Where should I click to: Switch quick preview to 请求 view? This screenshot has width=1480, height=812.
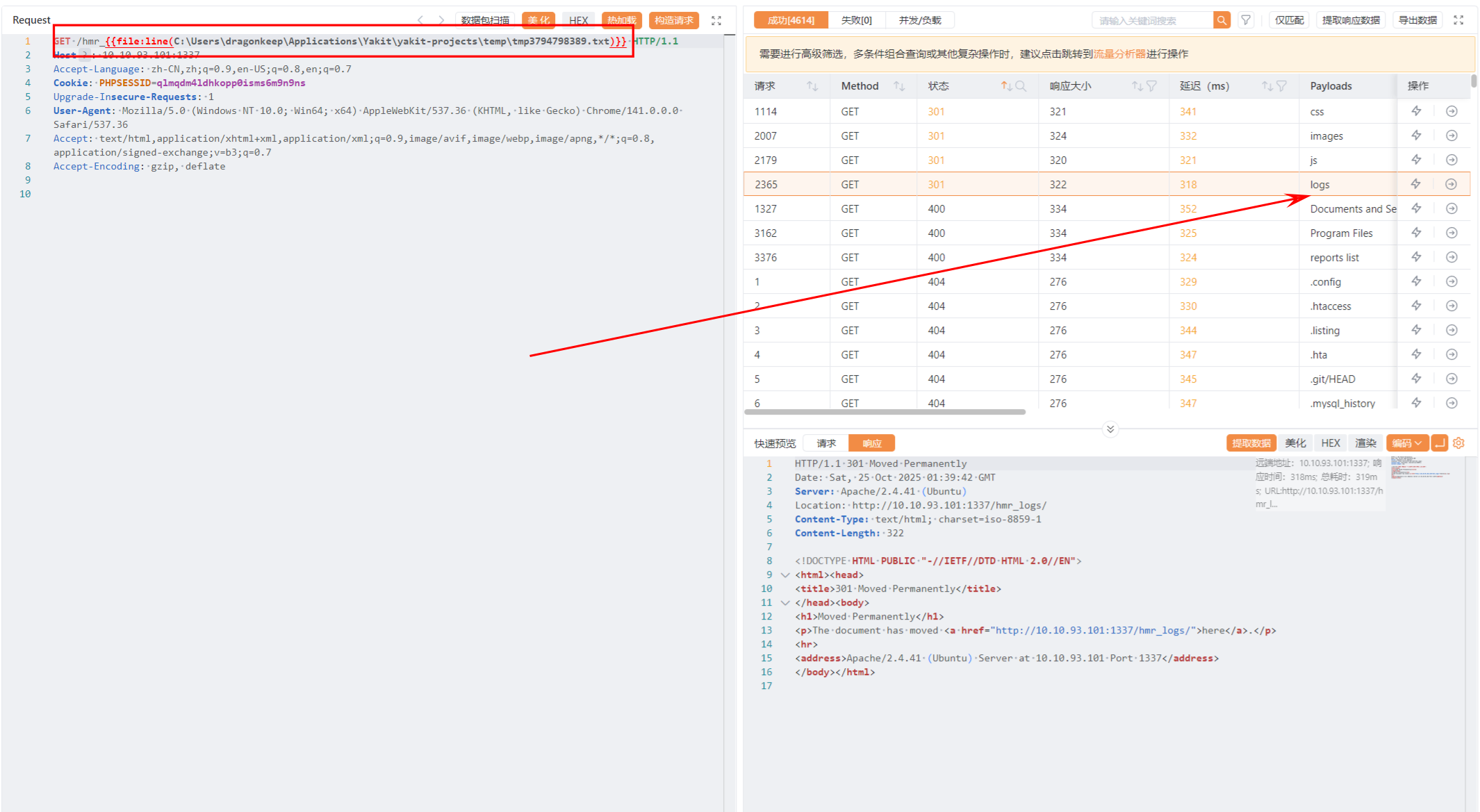pyautogui.click(x=826, y=443)
